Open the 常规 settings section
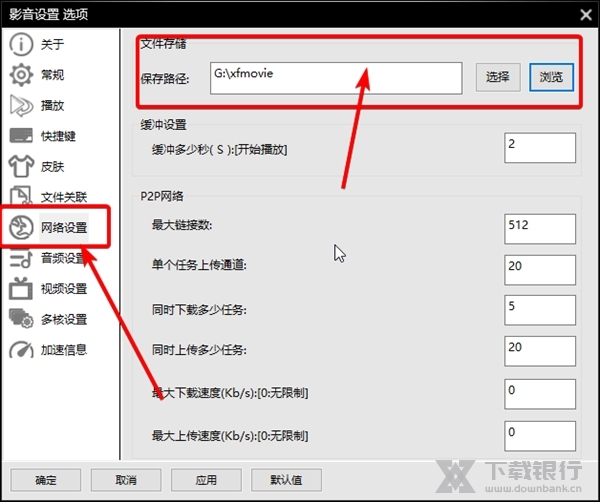The image size is (600, 502). 52,75
